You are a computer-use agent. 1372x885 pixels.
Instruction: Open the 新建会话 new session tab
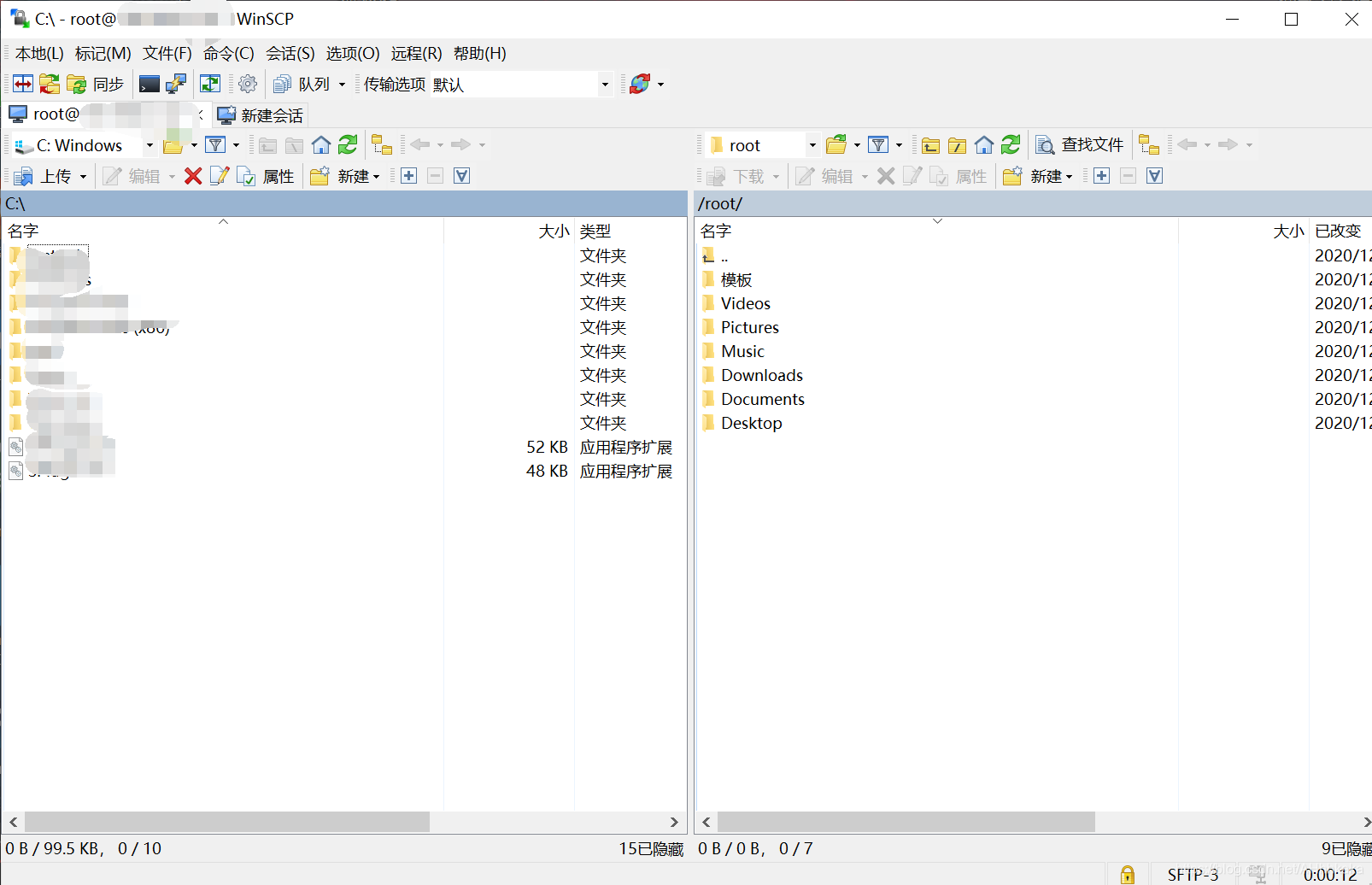tap(261, 114)
